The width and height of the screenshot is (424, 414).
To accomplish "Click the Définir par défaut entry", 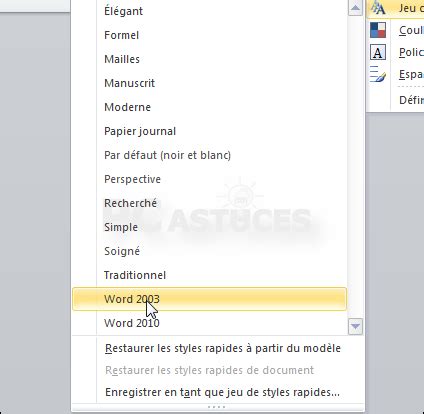I will [x=411, y=100].
